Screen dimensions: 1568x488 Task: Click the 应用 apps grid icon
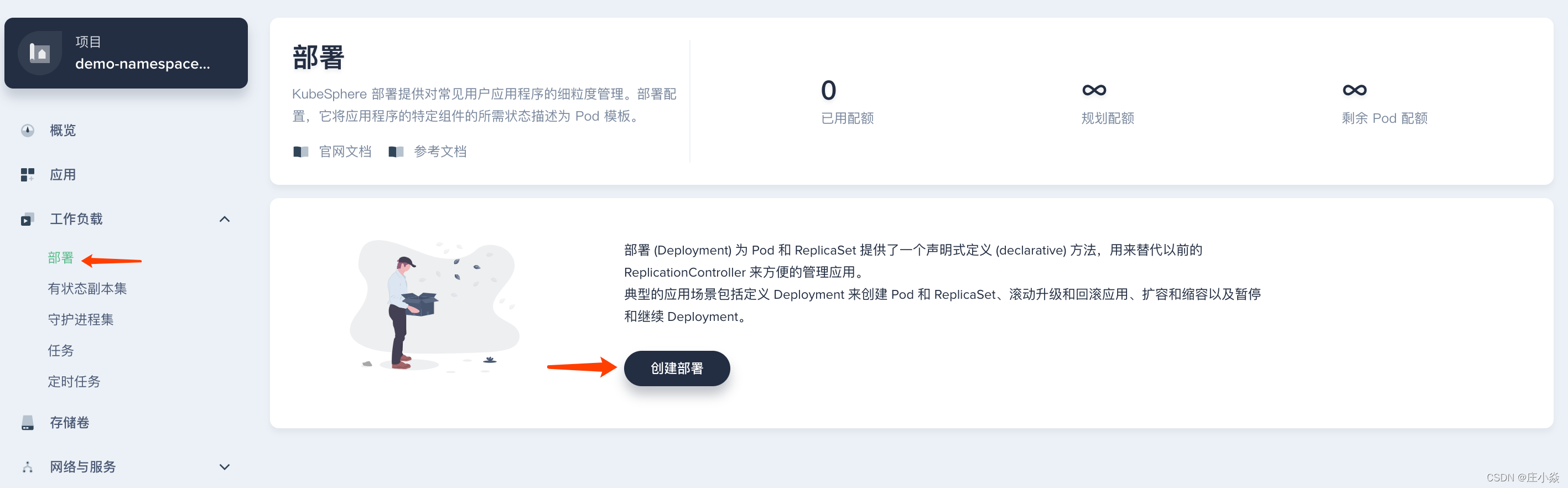pos(28,175)
